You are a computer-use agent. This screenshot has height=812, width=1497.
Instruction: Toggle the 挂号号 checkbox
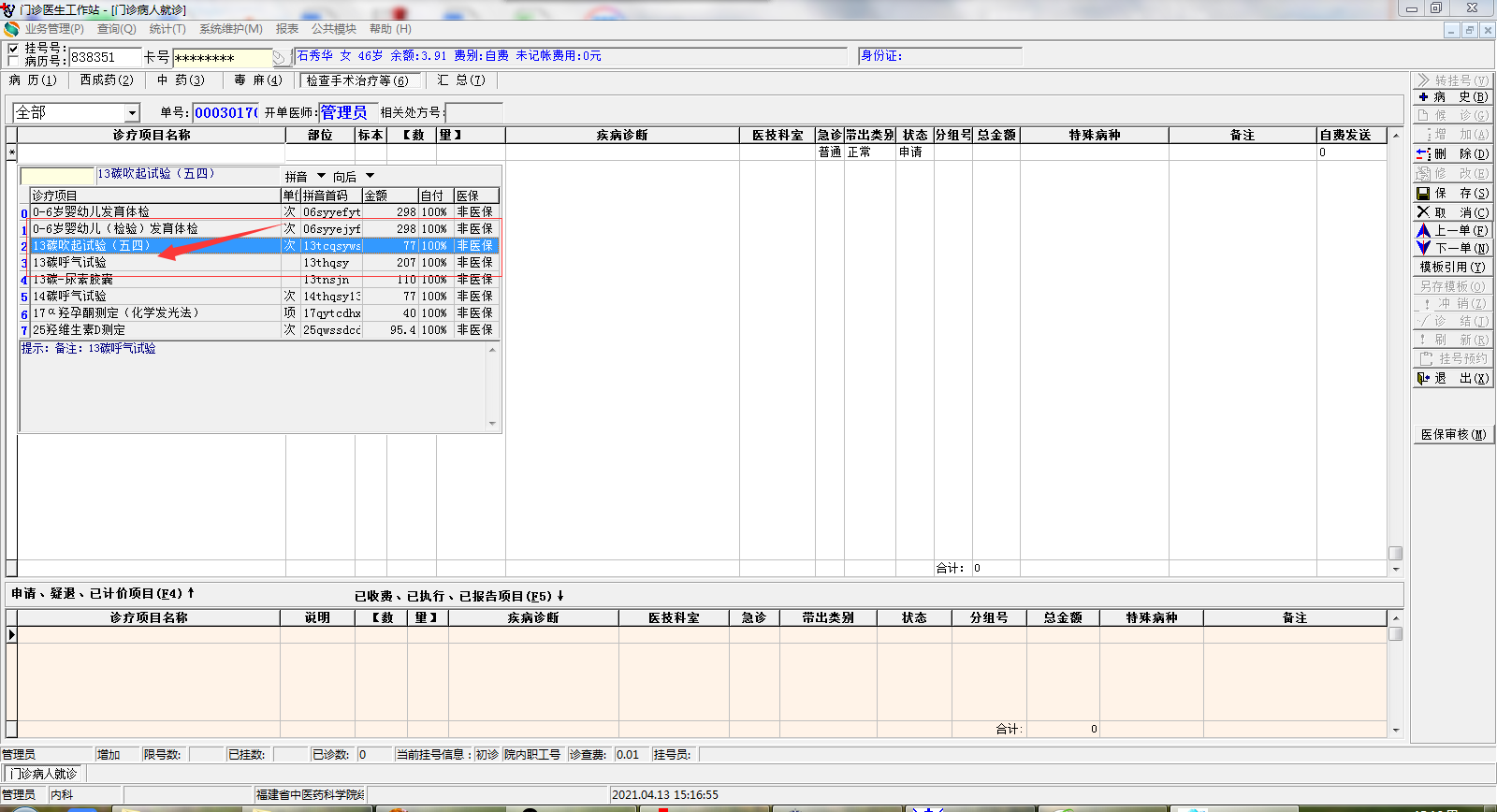12,49
